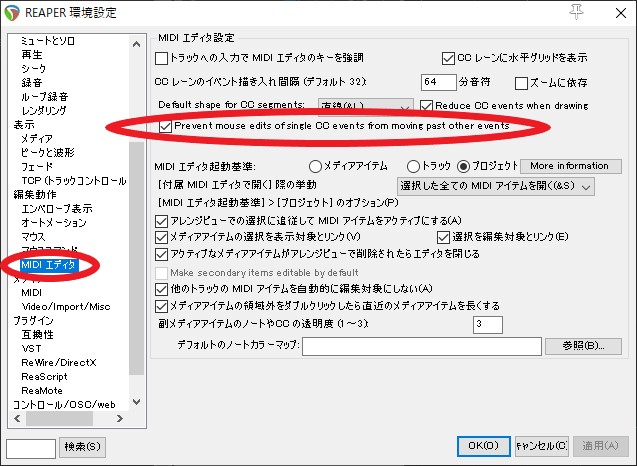
Task: Select 'ミュートとソロ' in settings tree
Action: 48,41
